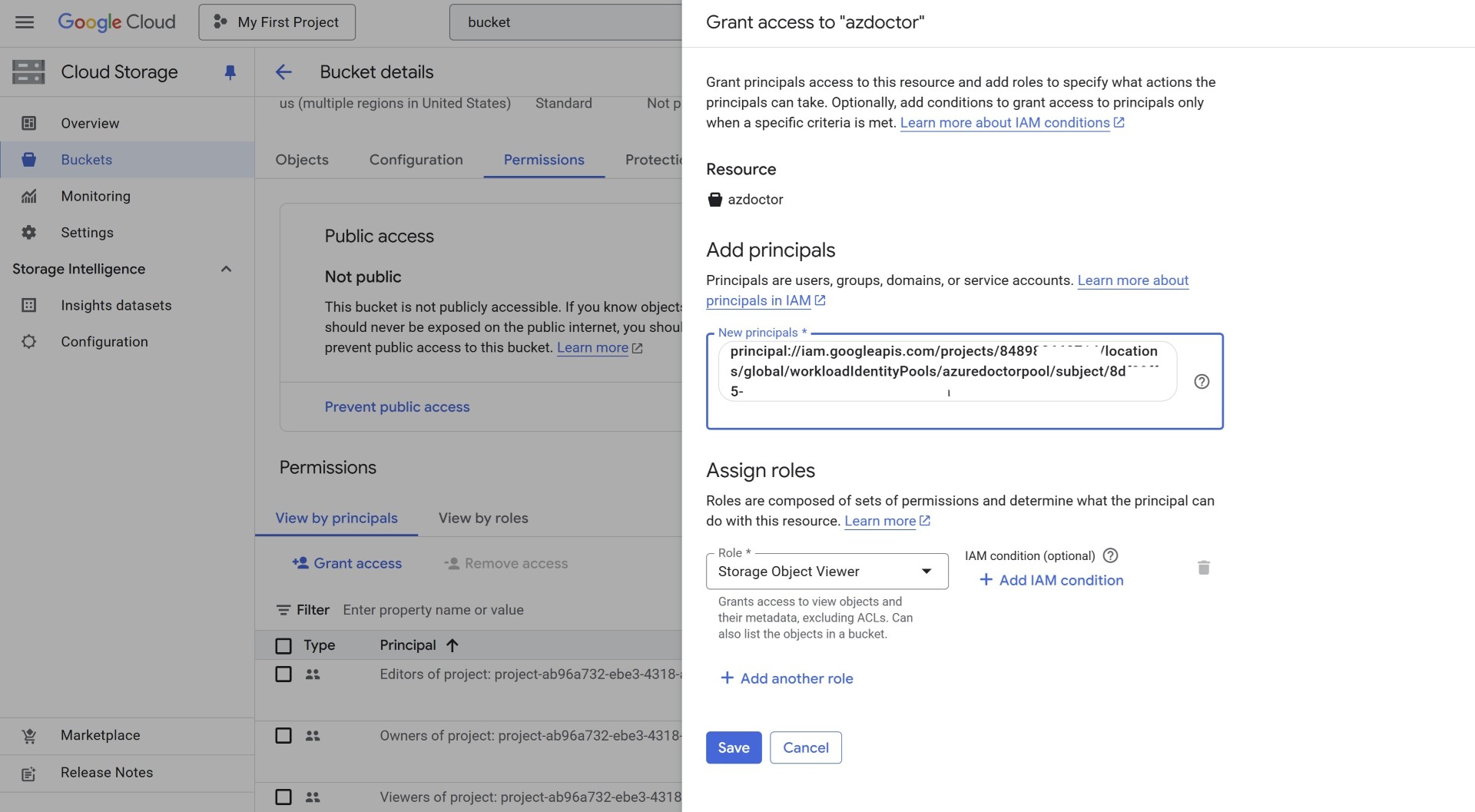Click the group icon in Viewers row
Image resolution: width=1475 pixels, height=812 pixels.
tap(313, 797)
